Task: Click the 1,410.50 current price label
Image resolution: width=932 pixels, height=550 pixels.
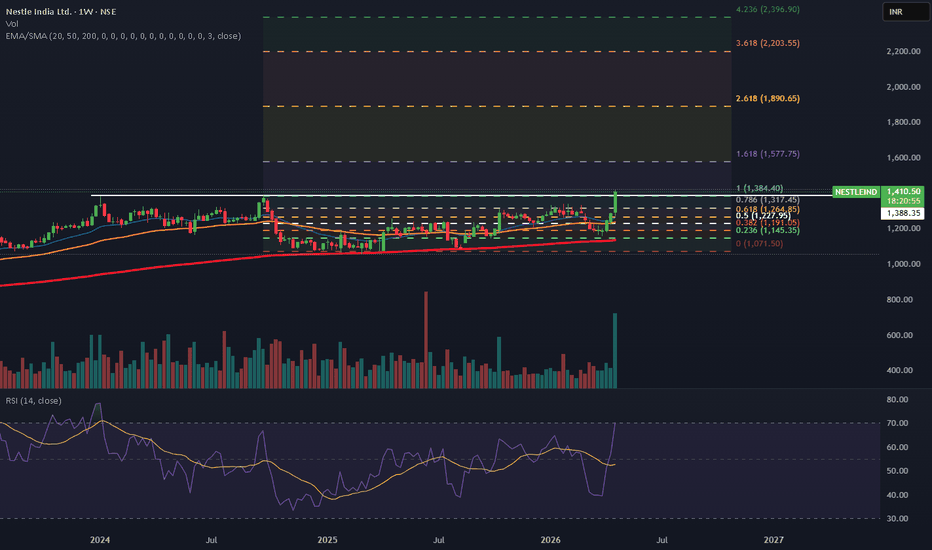Action: (903, 191)
